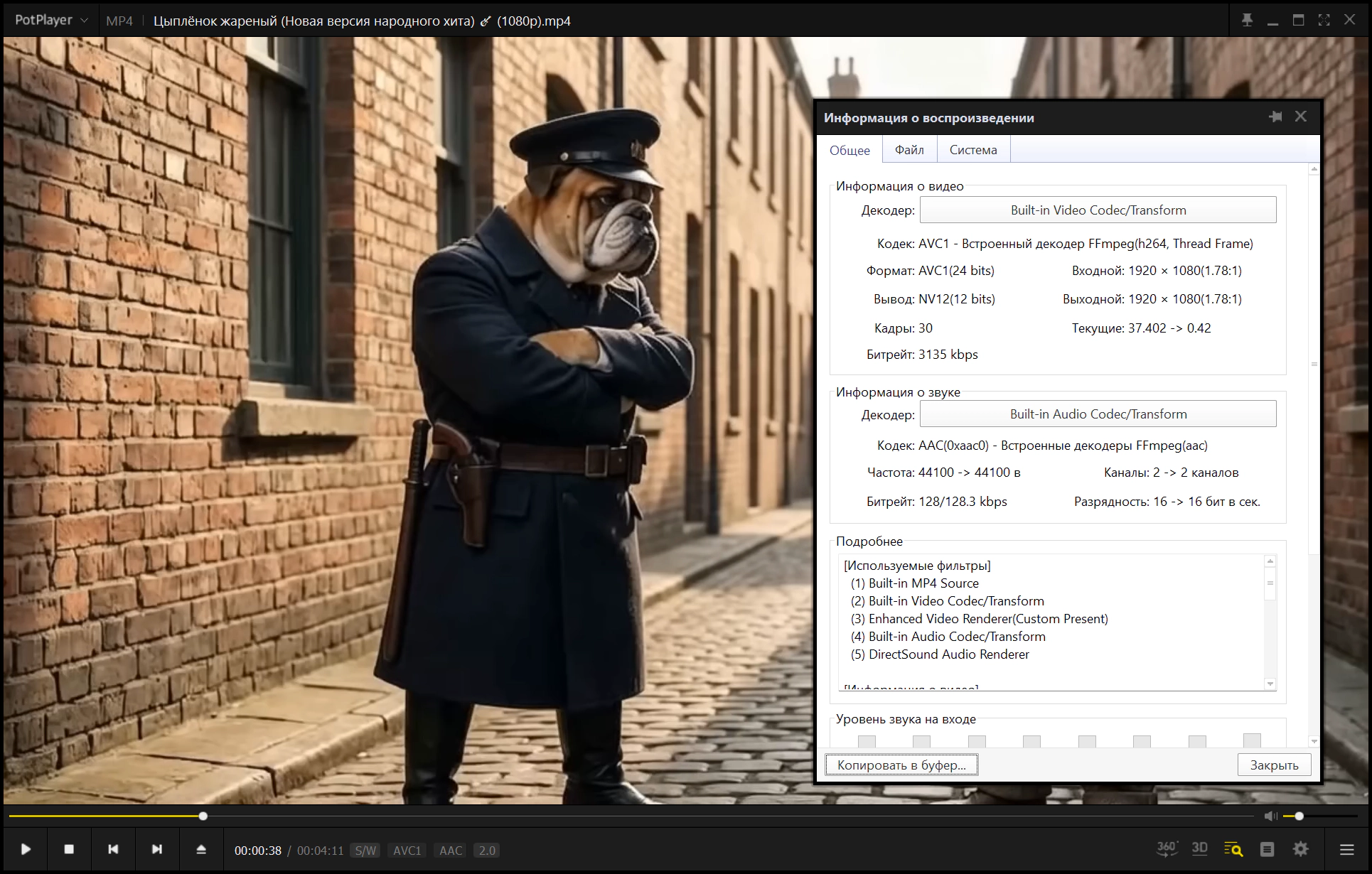Image resolution: width=1372 pixels, height=874 pixels.
Task: Click the '[Используемые фильтры]' header line
Action: 917,566
